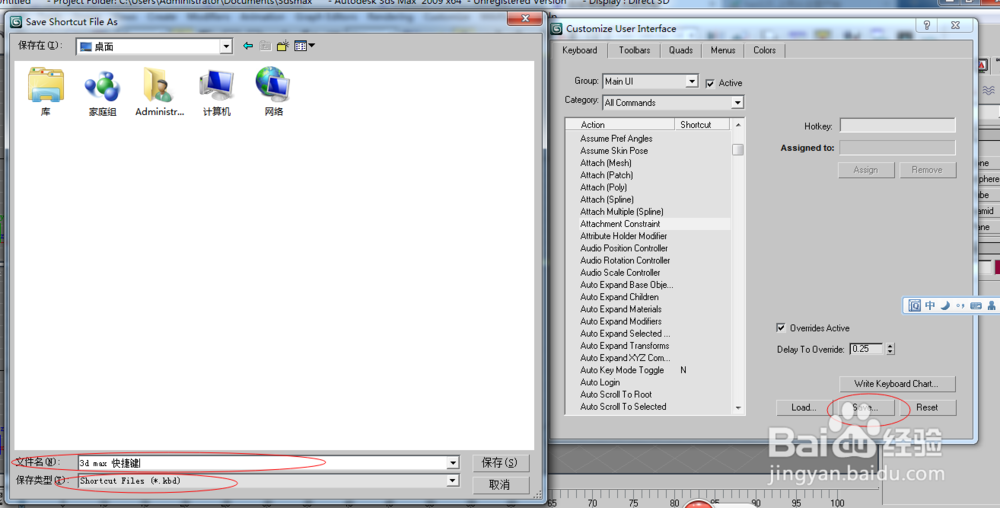Click the Load... button

804,407
